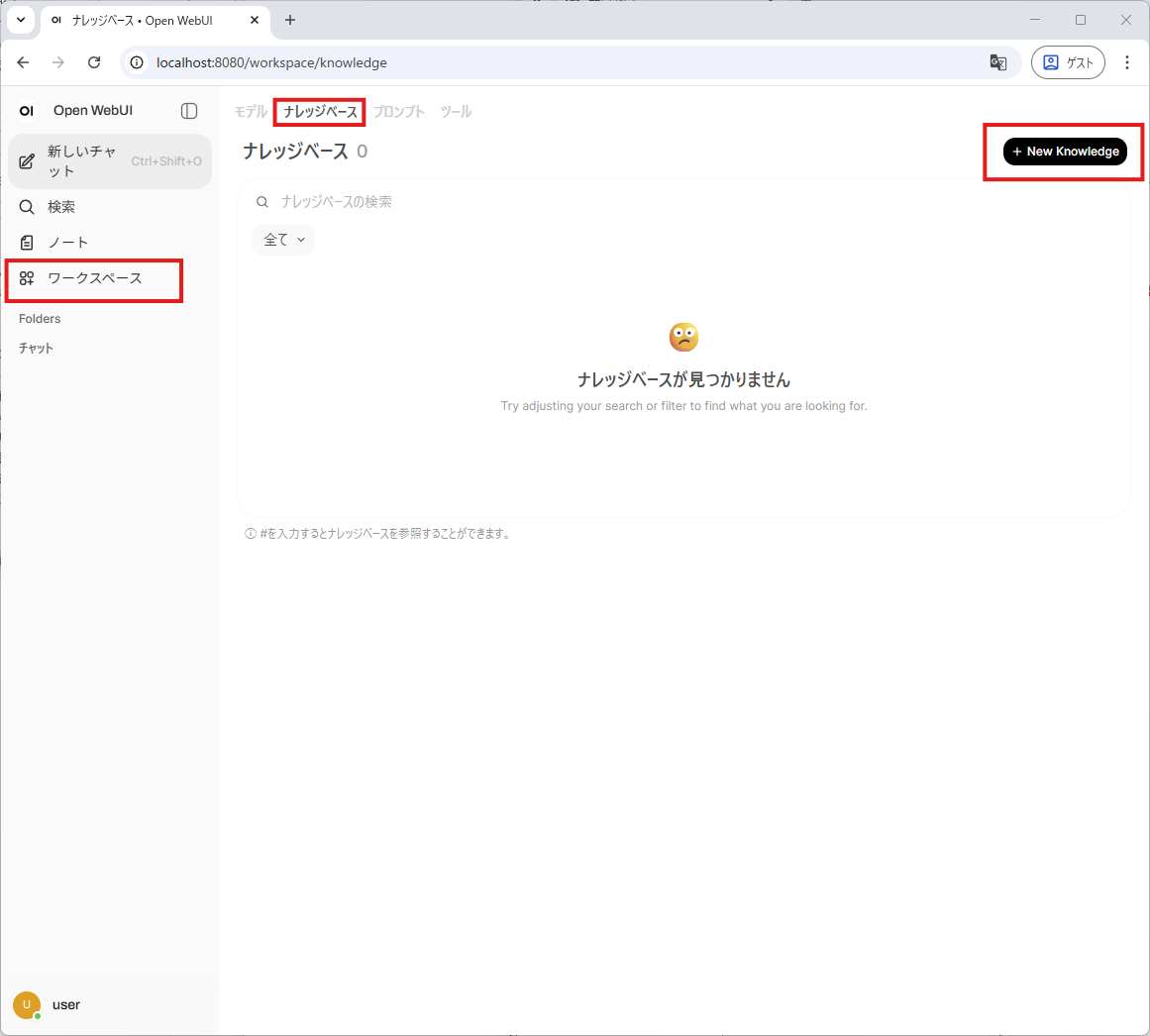The height and width of the screenshot is (1036, 1150).
Task: Click the Google Translate icon in address bar
Action: pyautogui.click(x=997, y=62)
